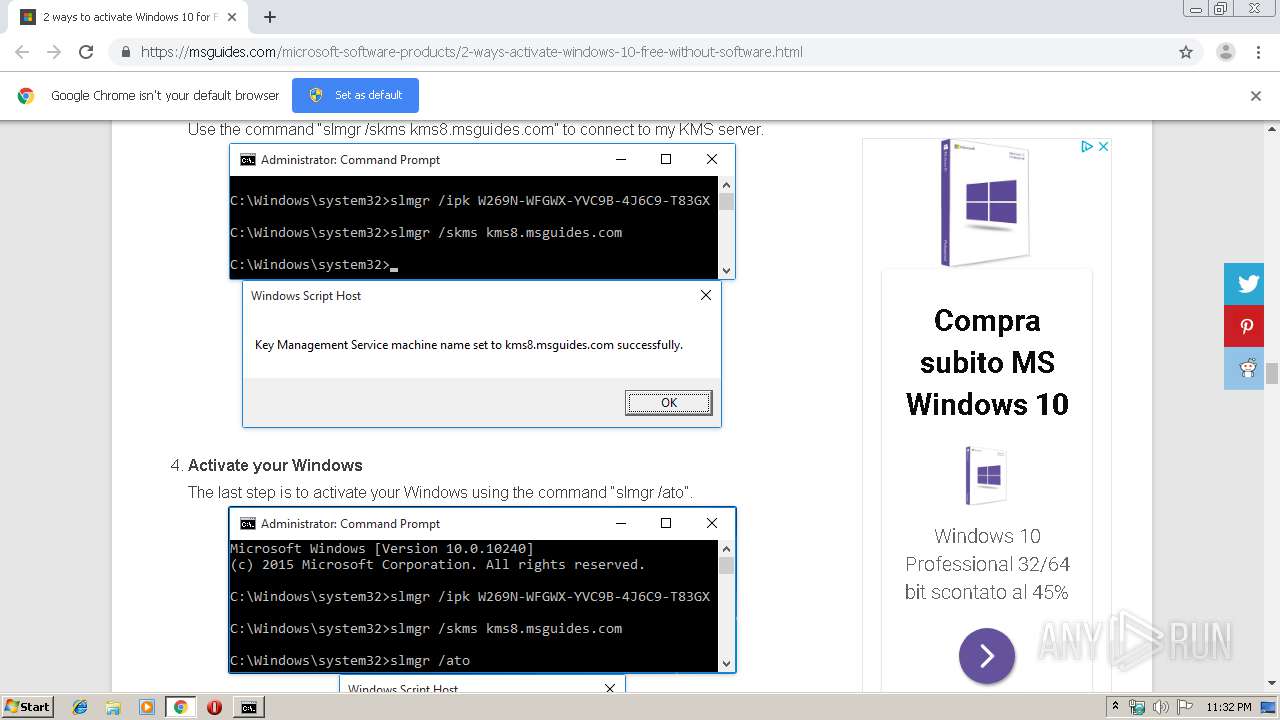1280x720 pixels.
Task: Click 'Windows 10 Professional 32/64 bit' ad text
Action: 987,564
